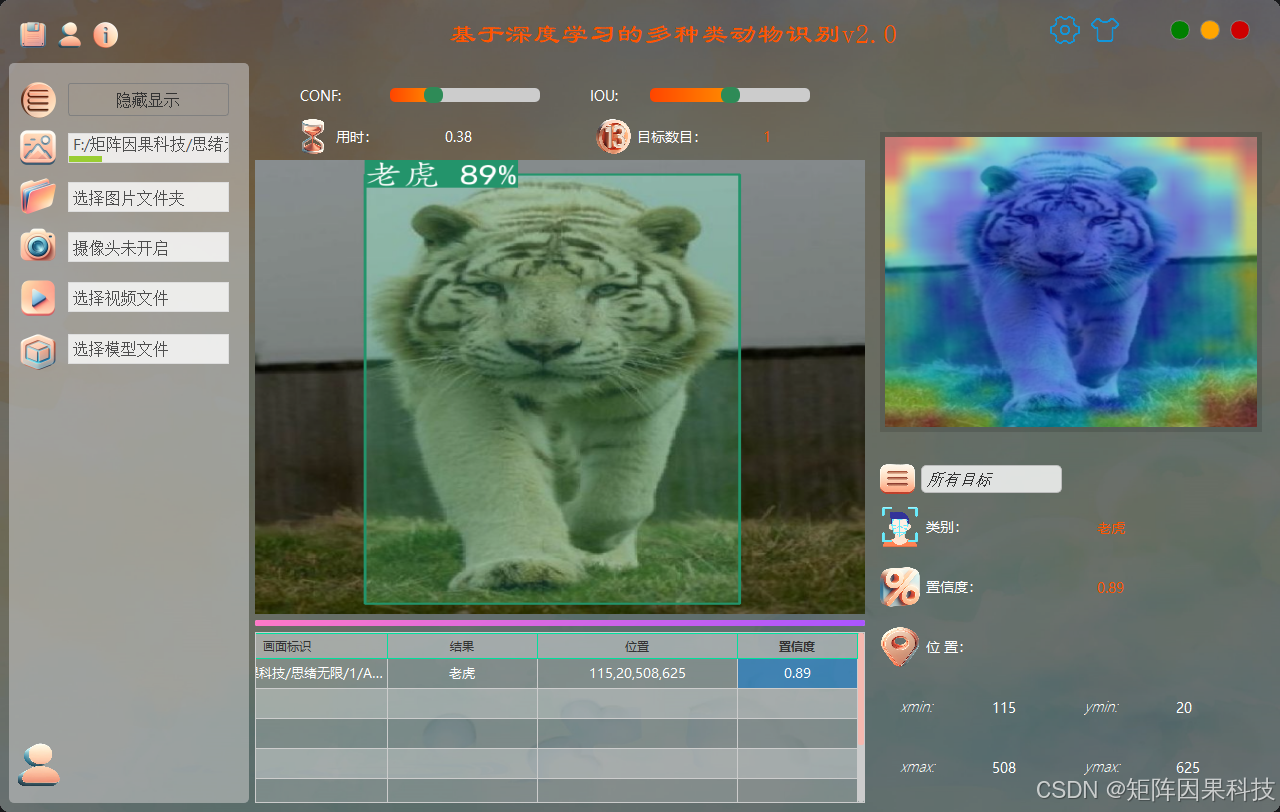This screenshot has height=812, width=1280.
Task: Click the 位置 column header
Action: pyautogui.click(x=637, y=646)
